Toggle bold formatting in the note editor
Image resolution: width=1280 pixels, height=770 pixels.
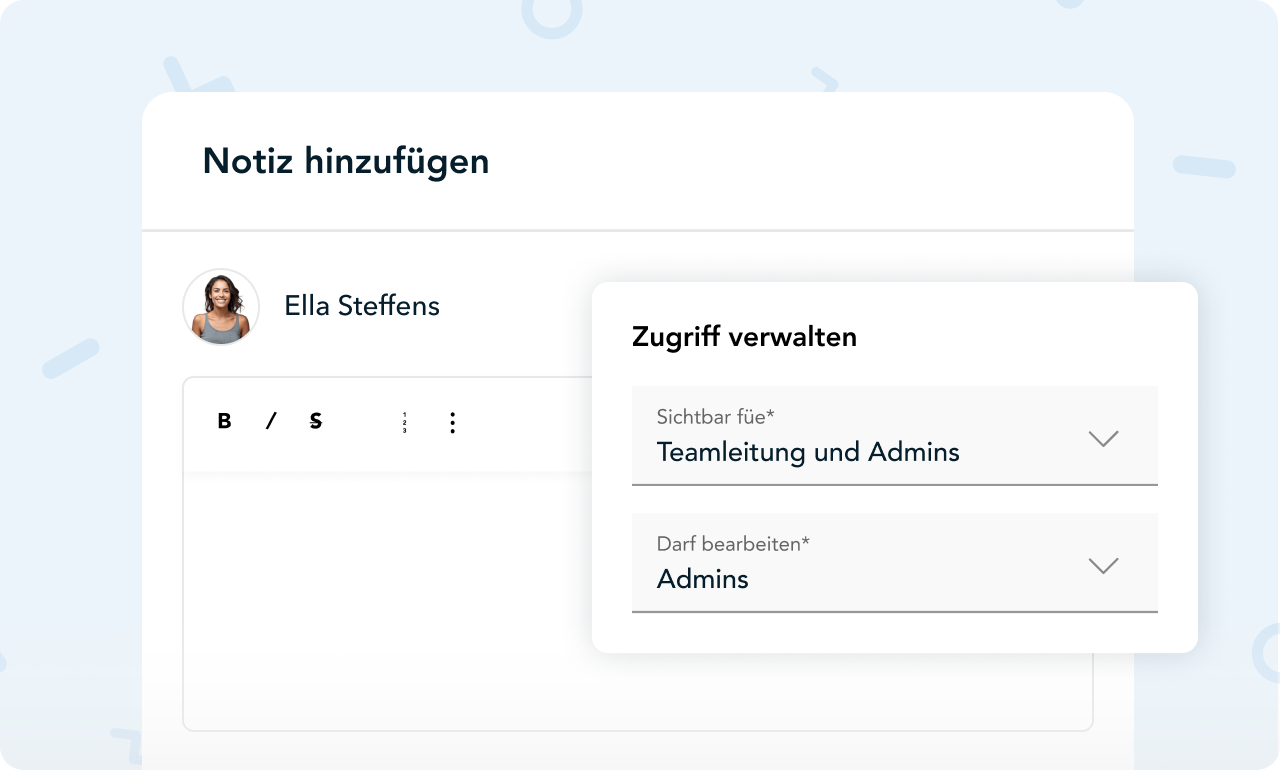(x=224, y=422)
